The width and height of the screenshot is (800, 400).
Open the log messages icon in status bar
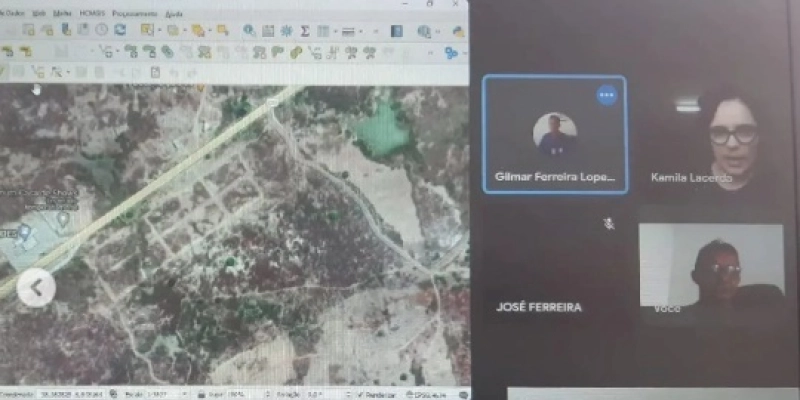click(463, 395)
